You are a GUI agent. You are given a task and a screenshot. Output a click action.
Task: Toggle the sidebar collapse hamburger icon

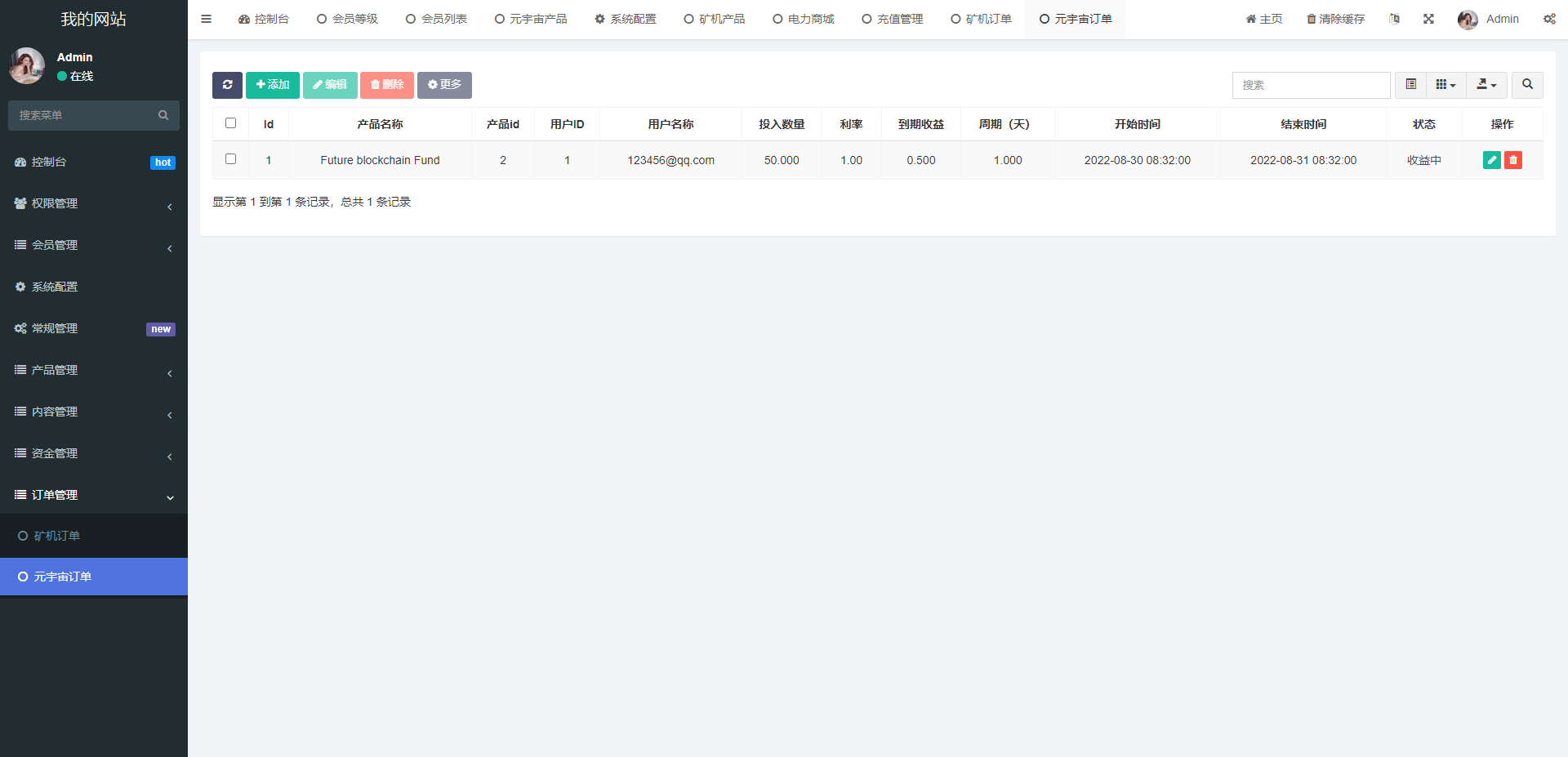pyautogui.click(x=206, y=19)
